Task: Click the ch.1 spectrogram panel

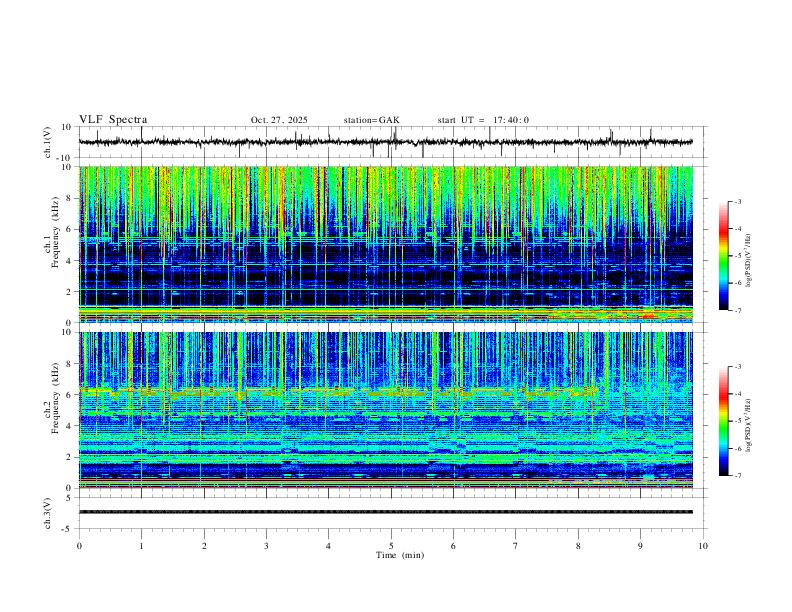Action: pos(386,244)
